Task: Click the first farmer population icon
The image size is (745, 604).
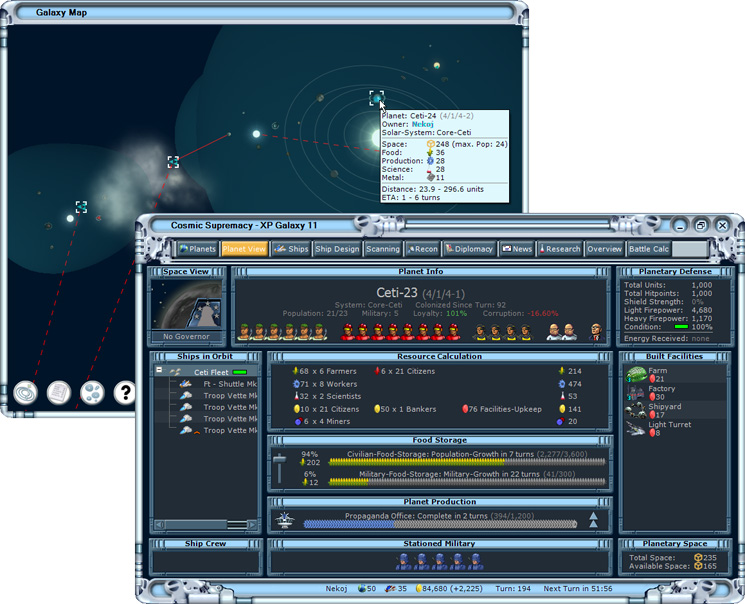Action: click(x=245, y=332)
